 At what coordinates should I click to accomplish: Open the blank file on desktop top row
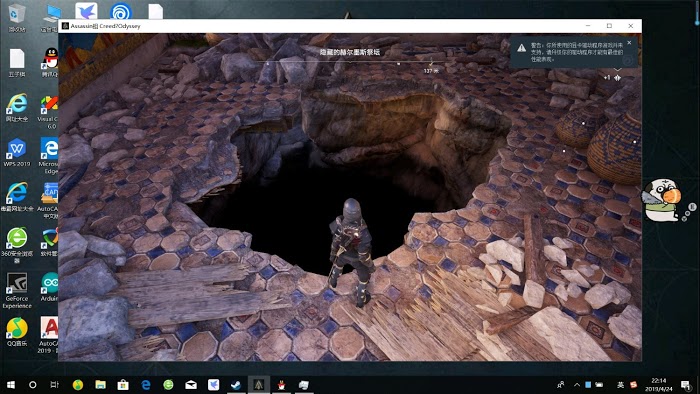click(155, 11)
